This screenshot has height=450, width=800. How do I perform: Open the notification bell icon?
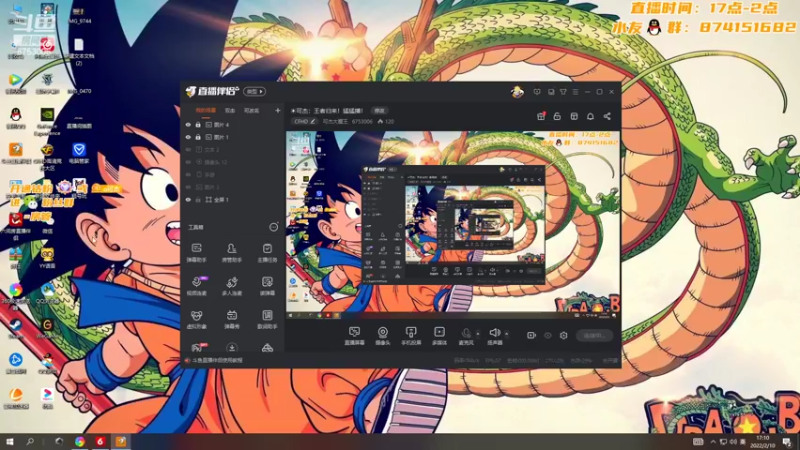pos(590,116)
